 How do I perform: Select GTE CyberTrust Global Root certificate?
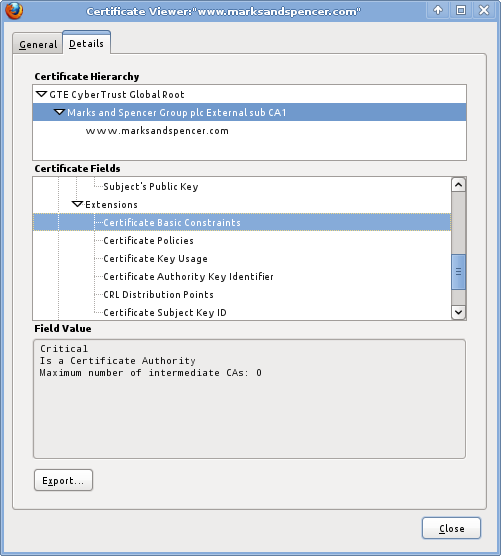249,94
